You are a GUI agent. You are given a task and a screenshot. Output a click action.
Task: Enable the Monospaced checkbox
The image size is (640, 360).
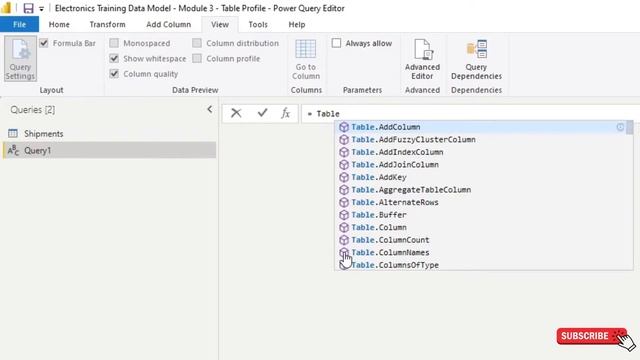pos(114,43)
